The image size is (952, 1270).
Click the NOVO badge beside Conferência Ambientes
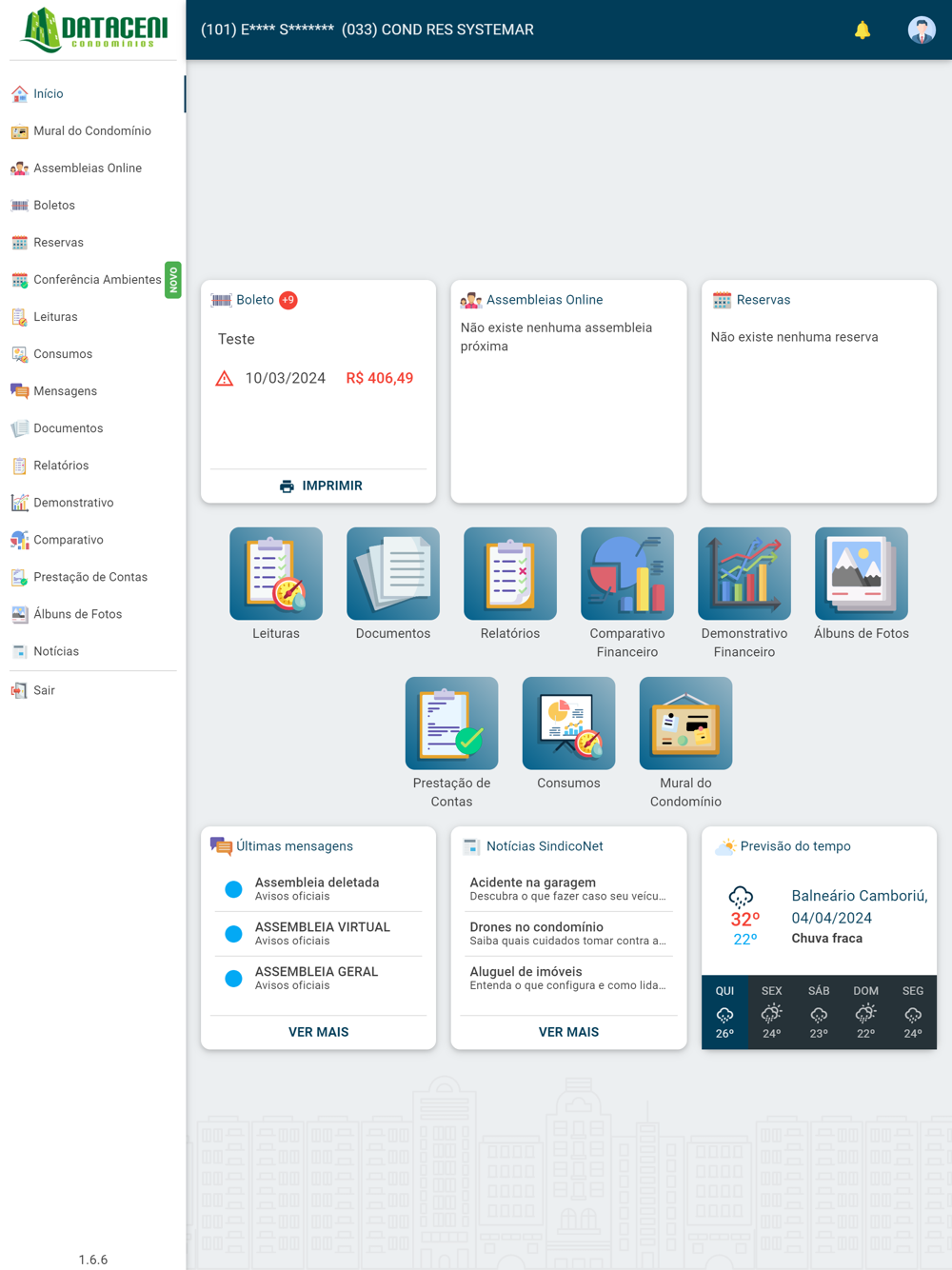(173, 280)
